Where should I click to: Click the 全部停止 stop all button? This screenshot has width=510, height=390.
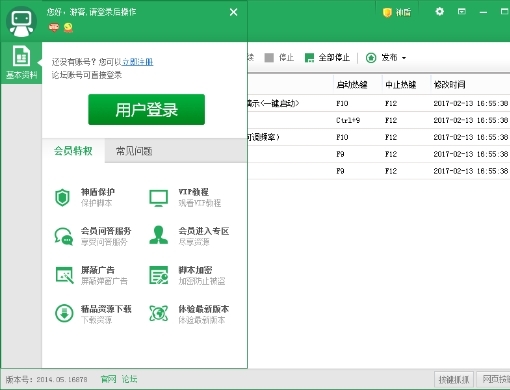[x=327, y=58]
